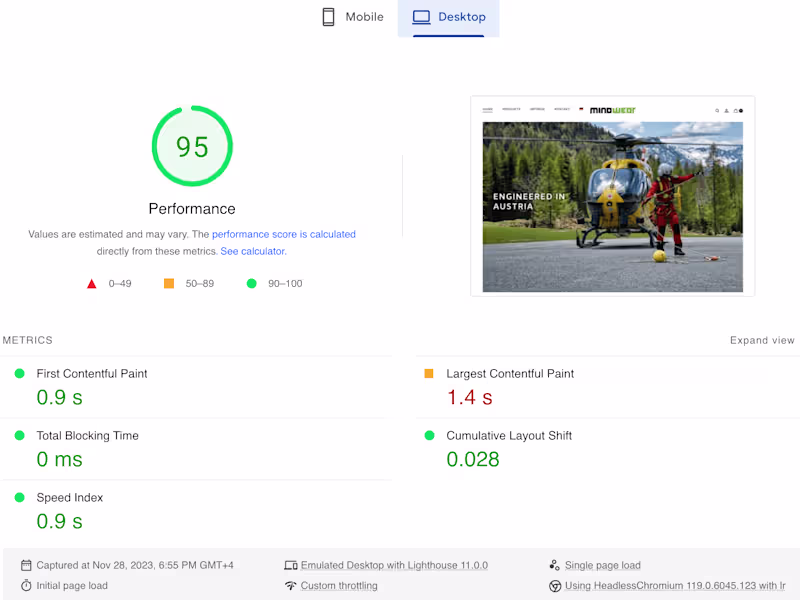Click the red triangle 0–49 score indicator
800x600 pixels.
(x=92, y=283)
